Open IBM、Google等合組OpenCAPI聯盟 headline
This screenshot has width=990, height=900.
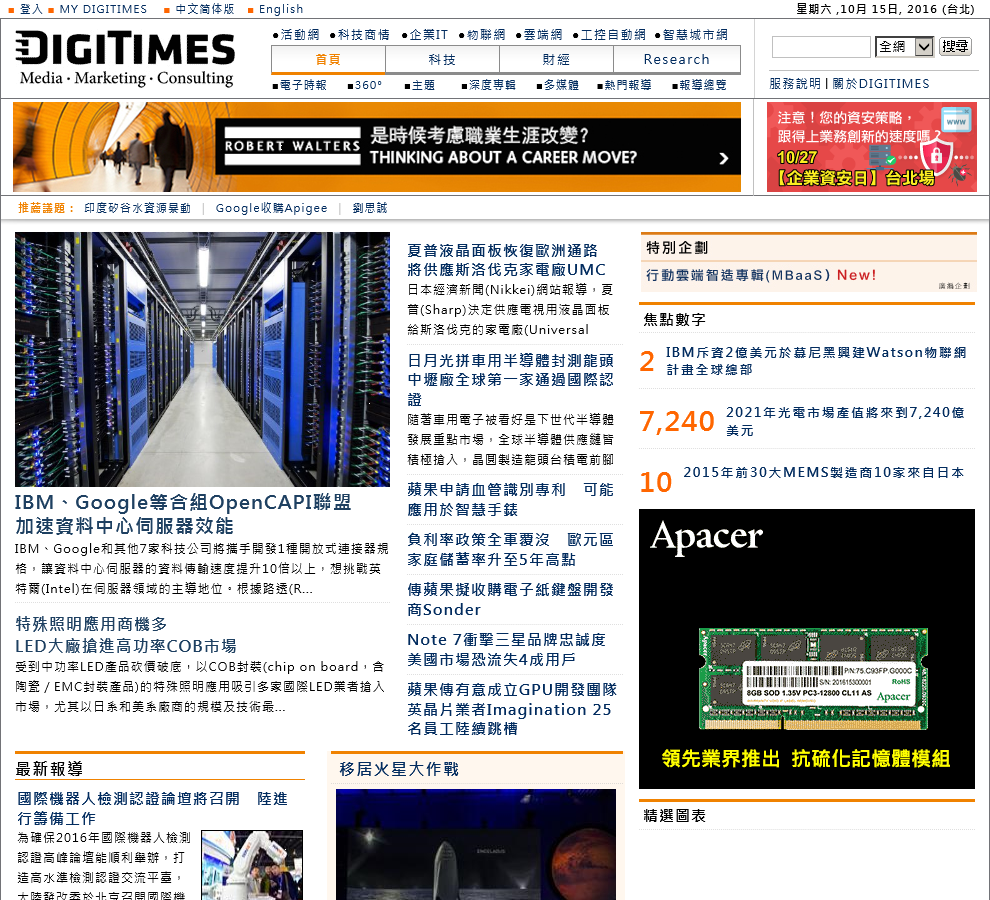[183, 514]
